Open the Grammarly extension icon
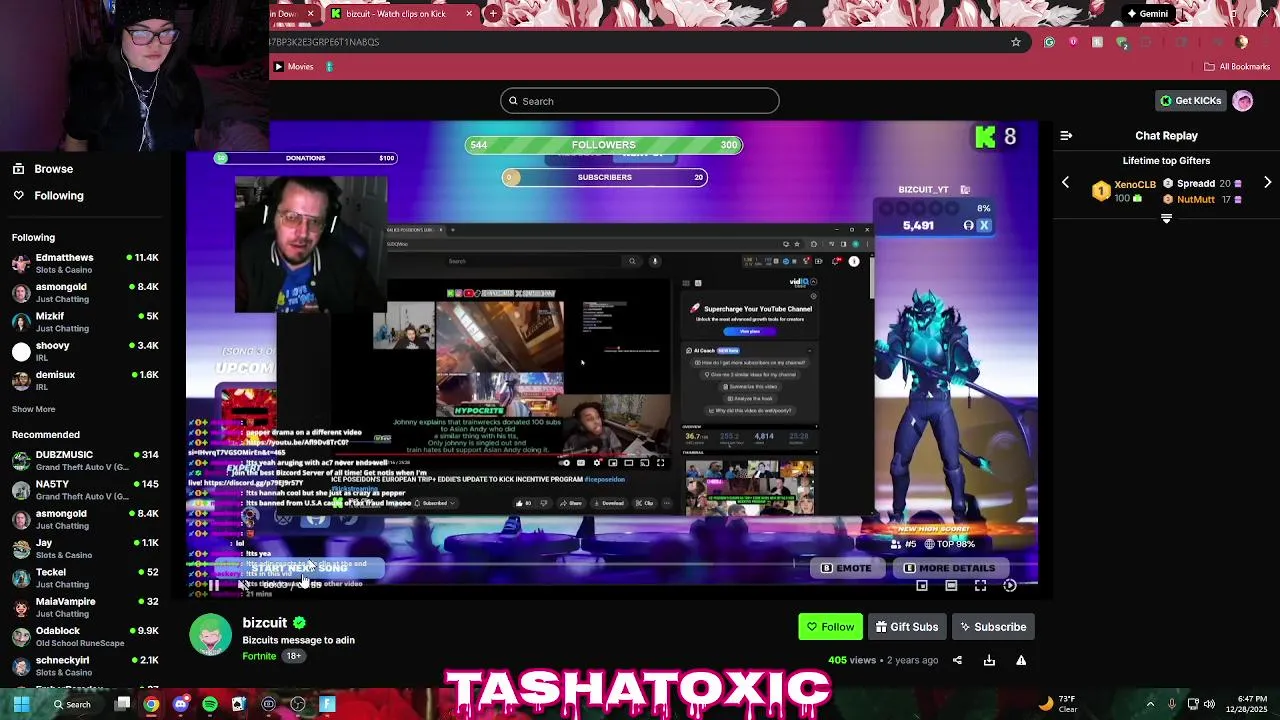This screenshot has height=720, width=1280. [1049, 42]
